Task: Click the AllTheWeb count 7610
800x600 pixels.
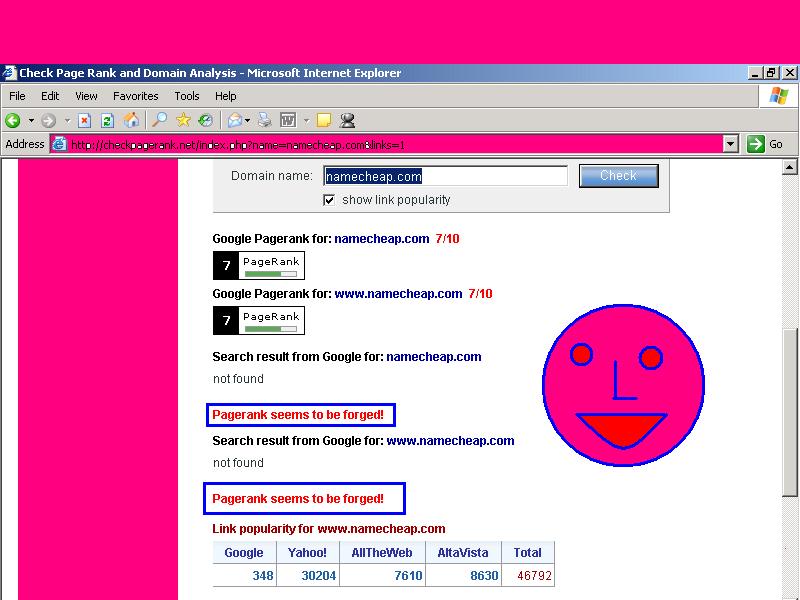Action: (408, 576)
